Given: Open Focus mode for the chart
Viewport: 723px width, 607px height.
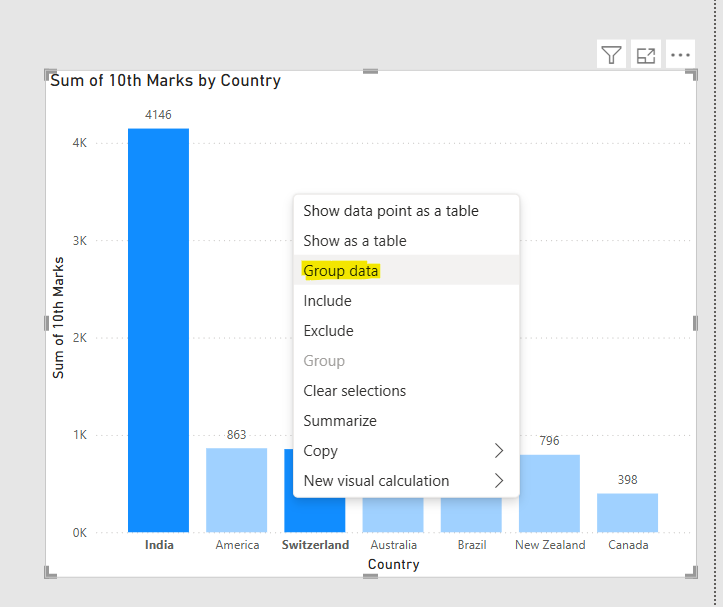Looking at the screenshot, I should click(646, 55).
